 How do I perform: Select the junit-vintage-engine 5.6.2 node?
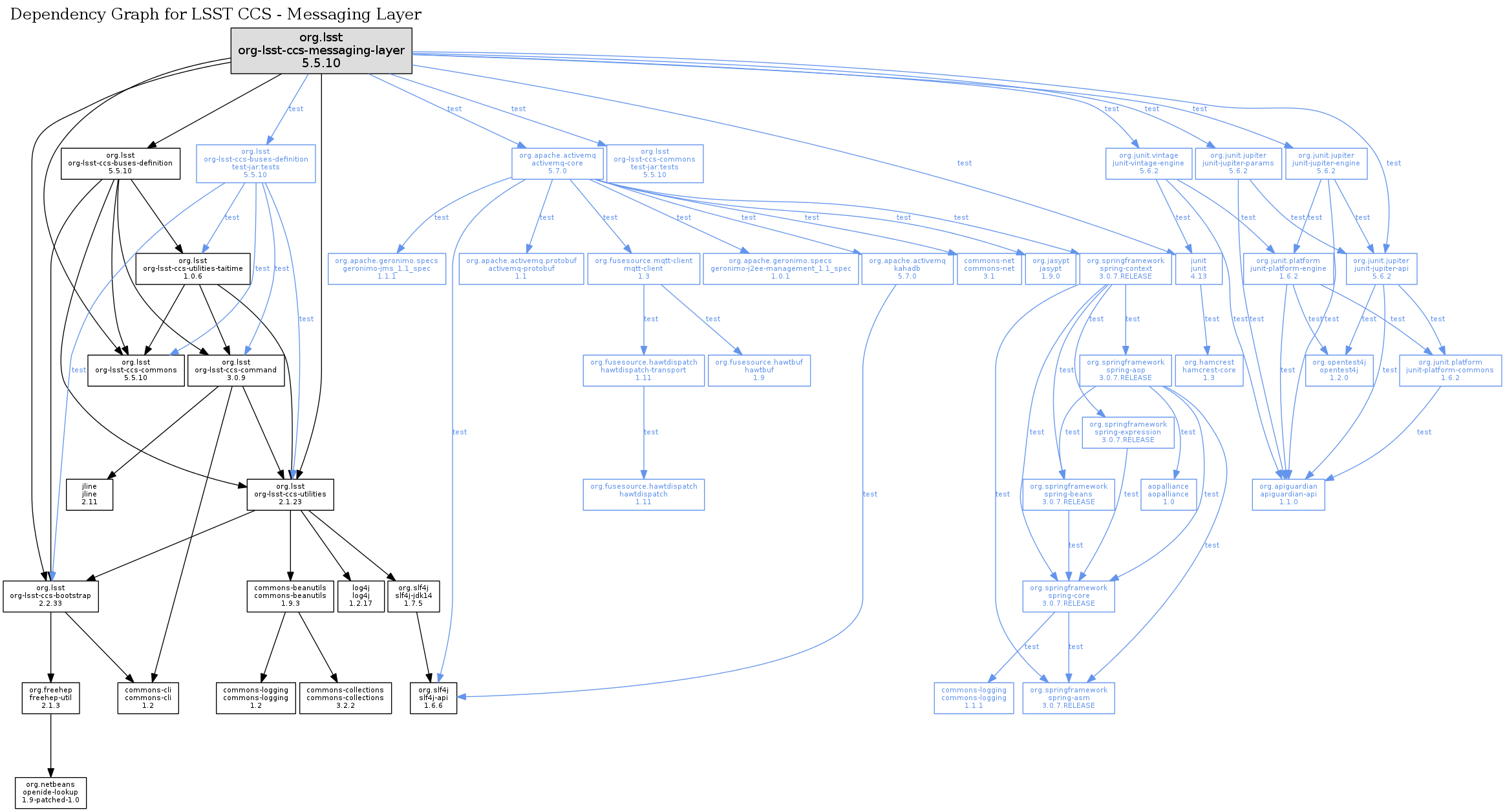point(1148,164)
